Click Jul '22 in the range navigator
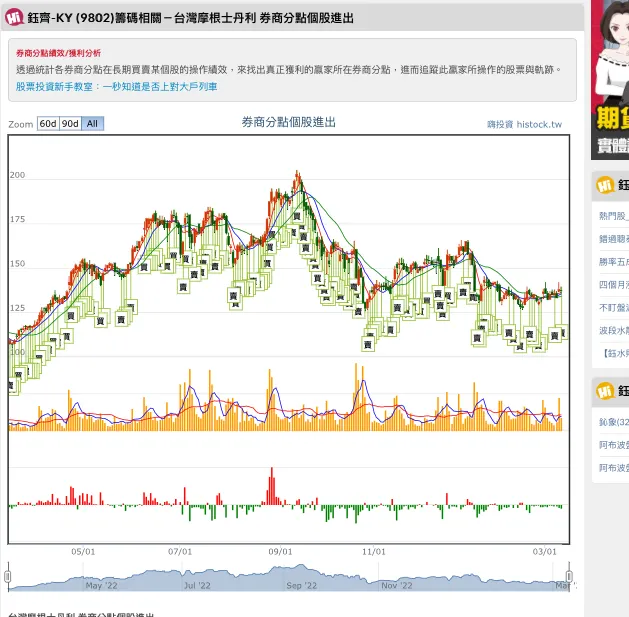629x617 pixels. point(197,585)
